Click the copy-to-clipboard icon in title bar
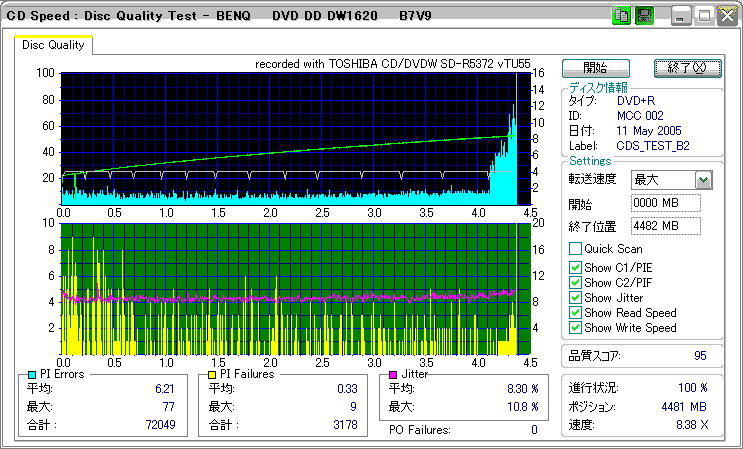Image resolution: width=743 pixels, height=449 pixels. (x=620, y=16)
